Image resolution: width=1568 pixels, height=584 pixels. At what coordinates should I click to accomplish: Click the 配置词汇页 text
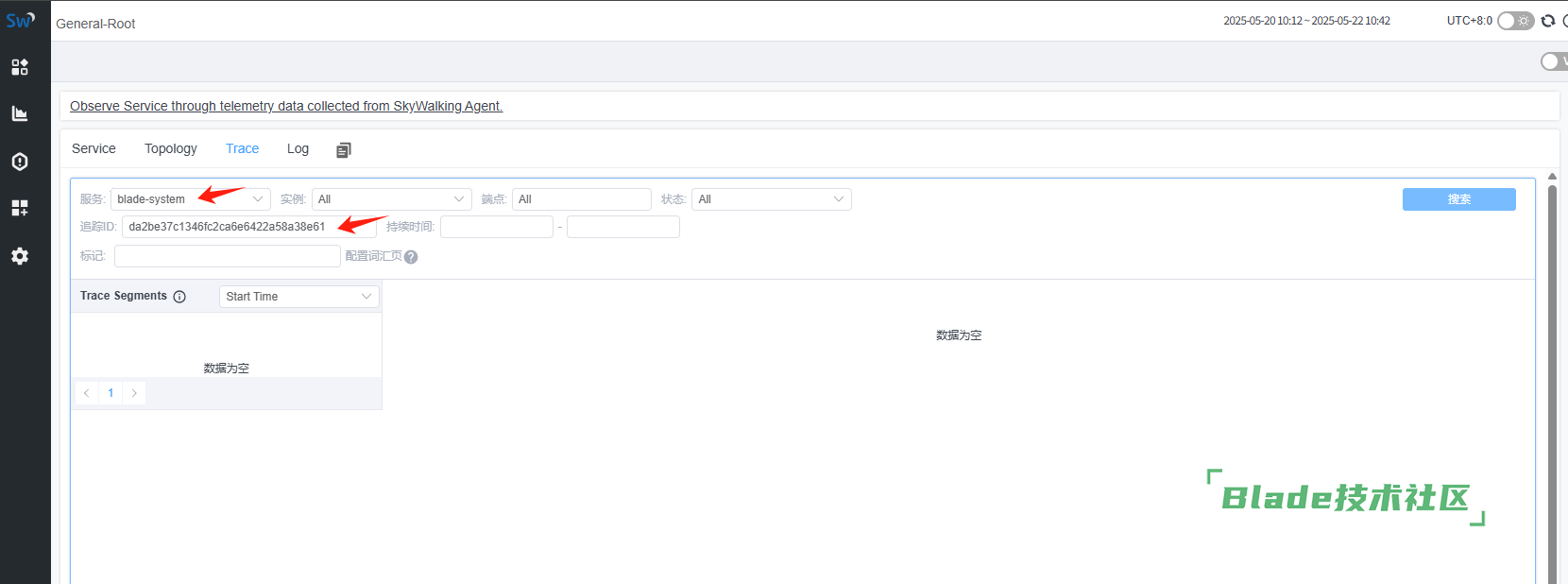pos(374,256)
